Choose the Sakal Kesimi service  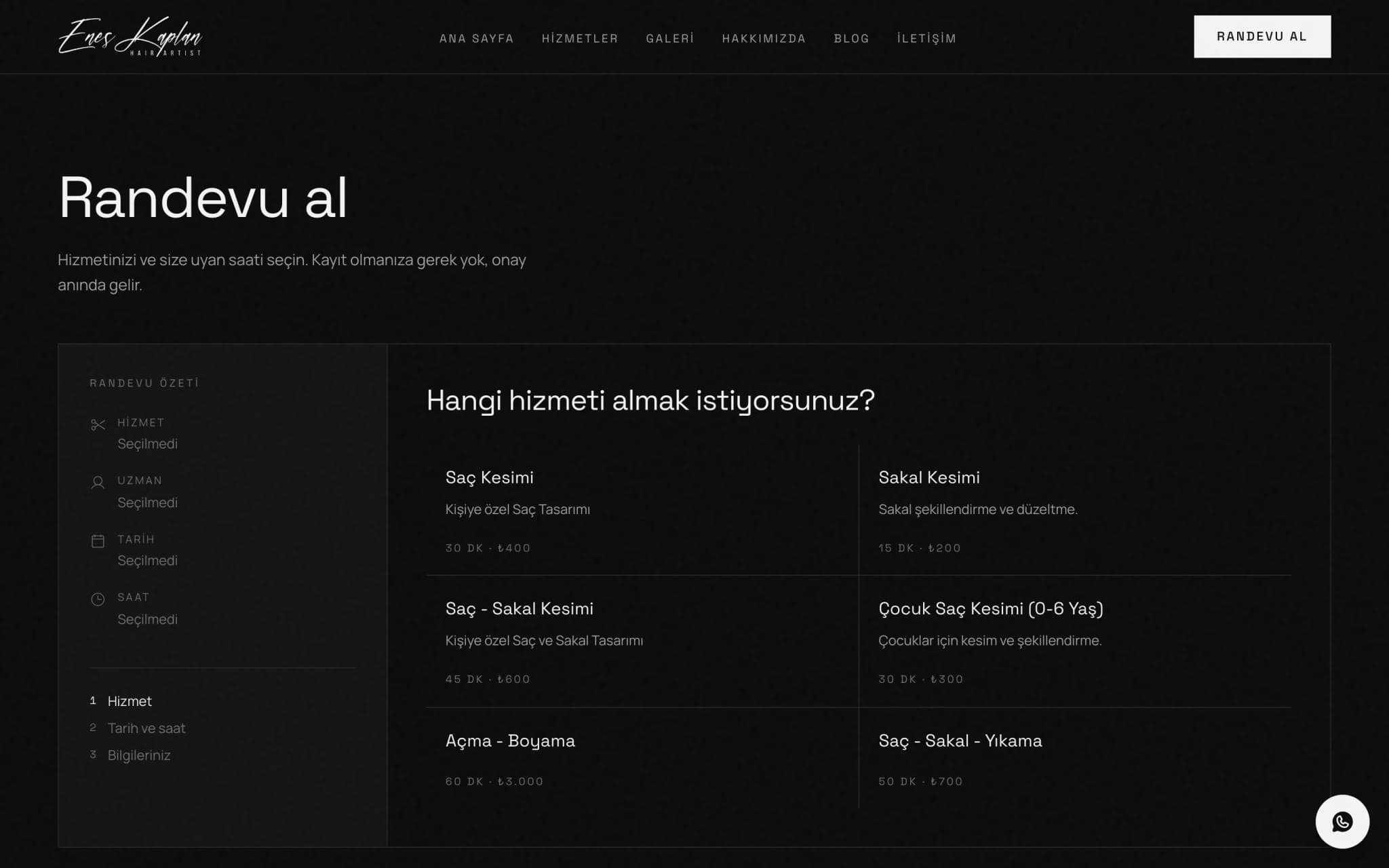click(x=1075, y=510)
